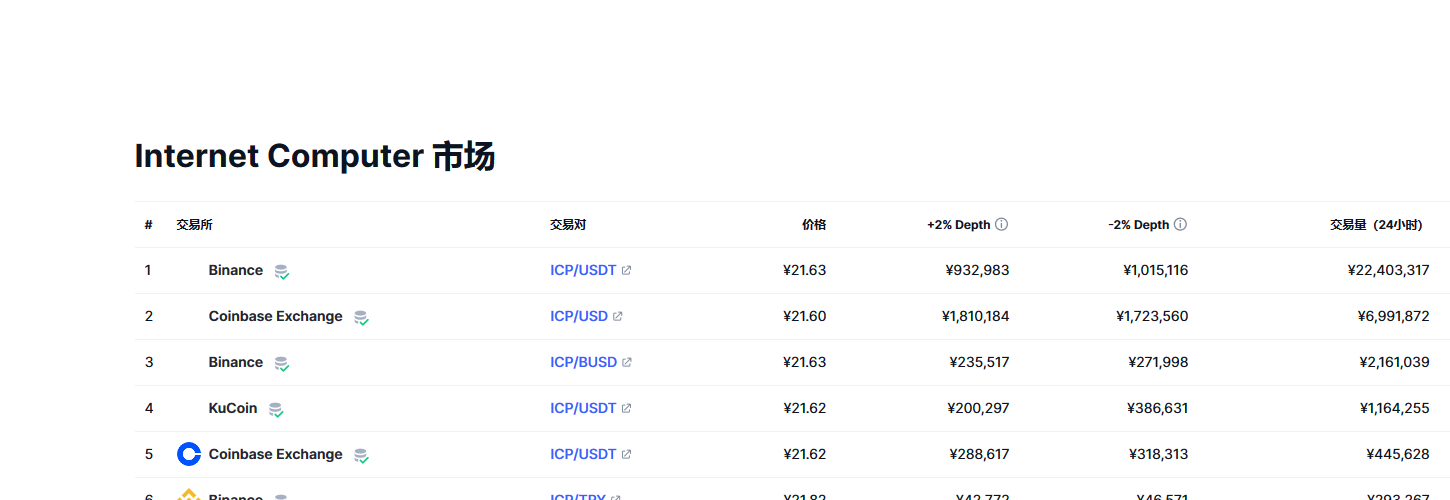Click -2% depth value ¥318,313
This screenshot has height=500, width=1450.
point(1159,454)
